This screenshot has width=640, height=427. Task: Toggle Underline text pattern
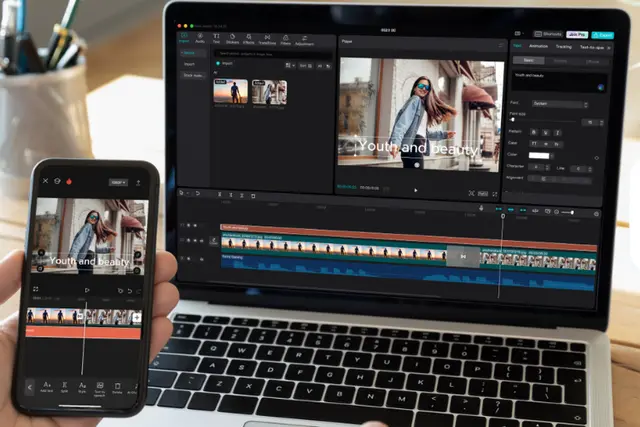click(546, 132)
